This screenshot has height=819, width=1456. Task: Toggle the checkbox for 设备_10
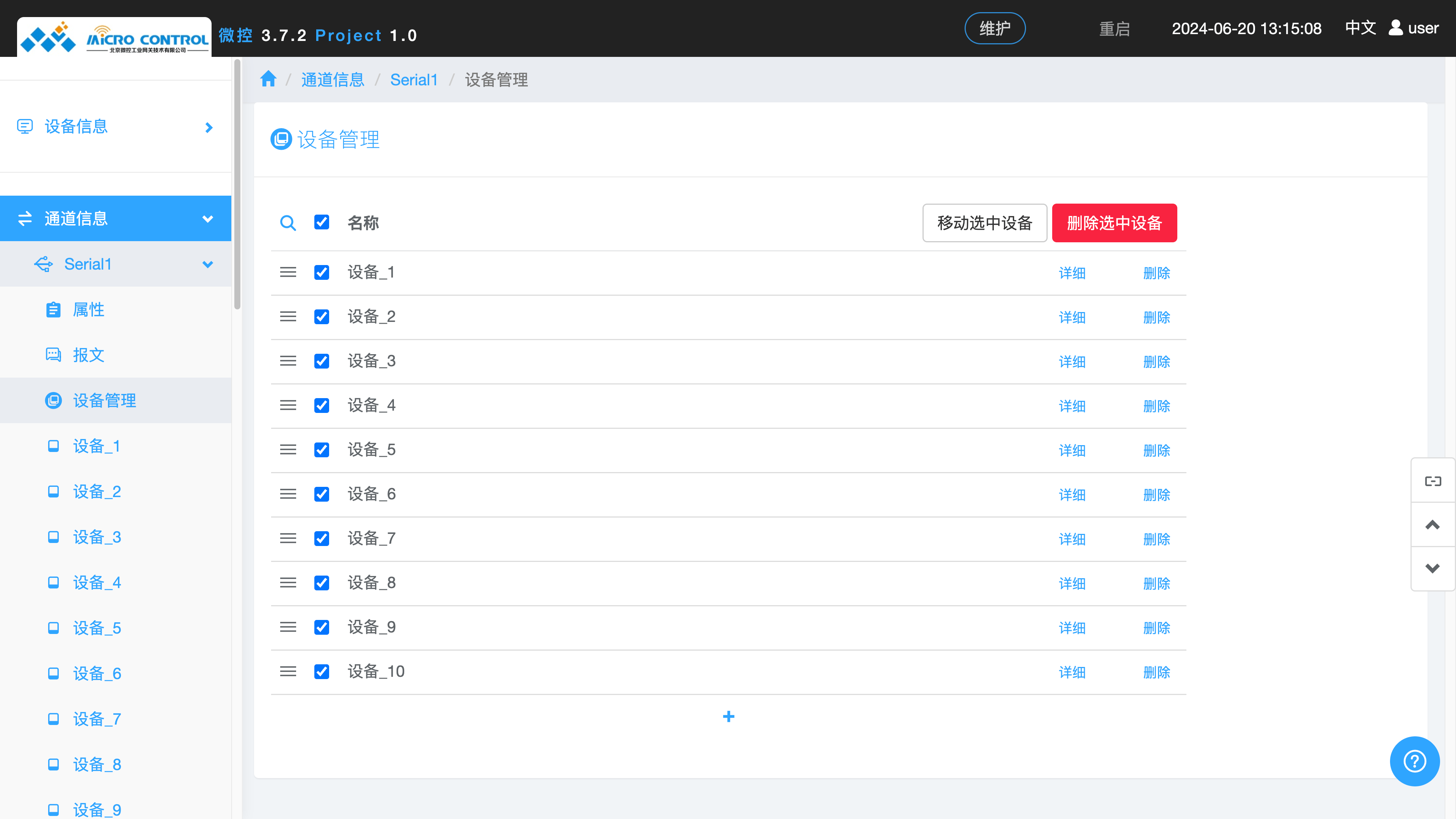322,672
